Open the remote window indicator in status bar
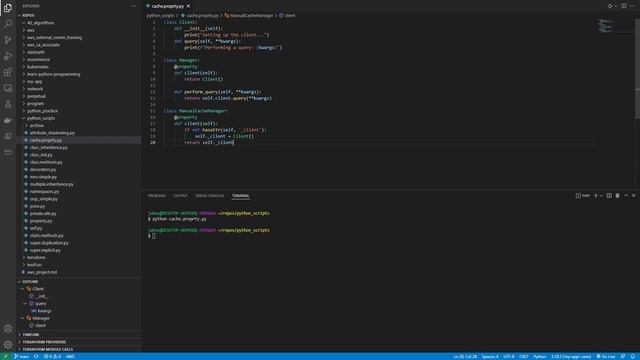 [5, 357]
